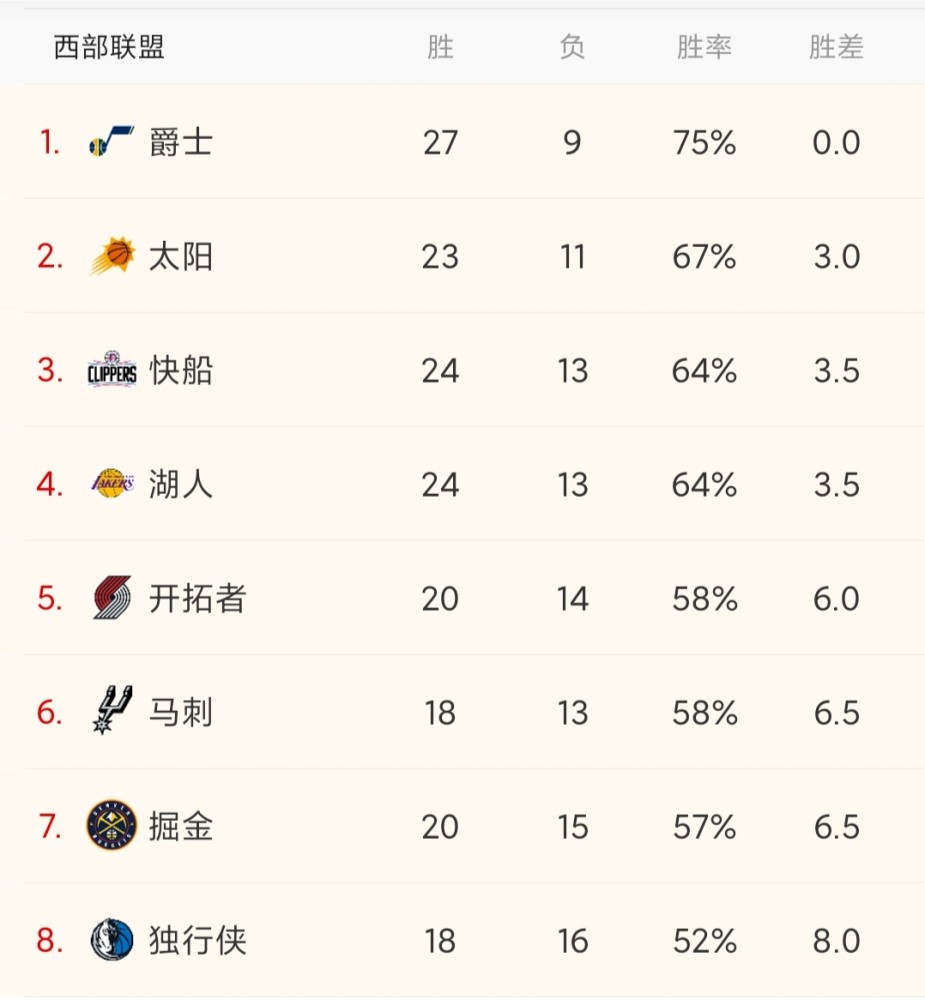Click the 独行侠 team name
The width and height of the screenshot is (925, 1000).
pos(197,940)
